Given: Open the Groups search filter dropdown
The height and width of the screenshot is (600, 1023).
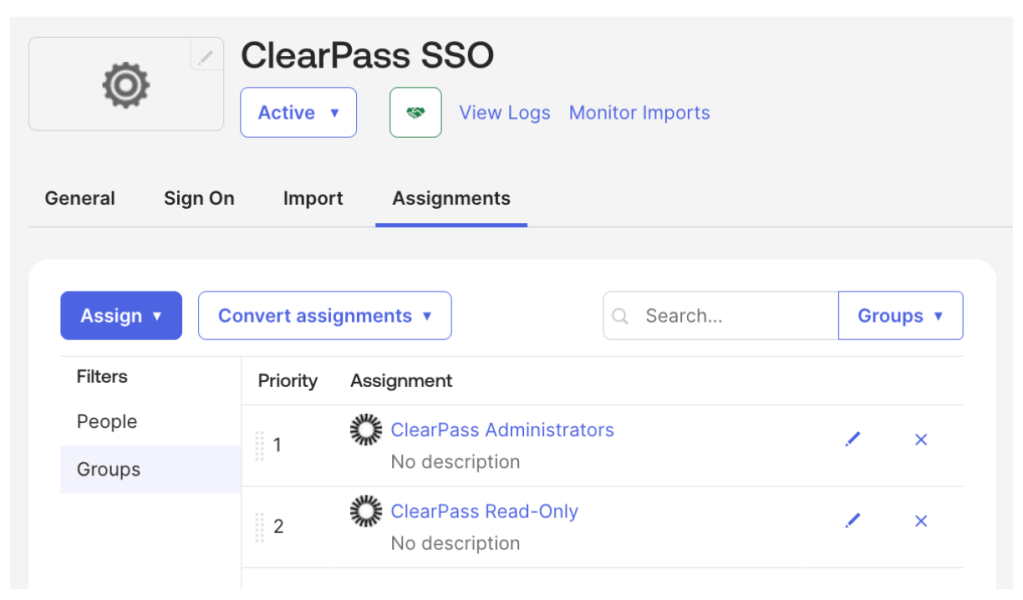Looking at the screenshot, I should (x=900, y=316).
